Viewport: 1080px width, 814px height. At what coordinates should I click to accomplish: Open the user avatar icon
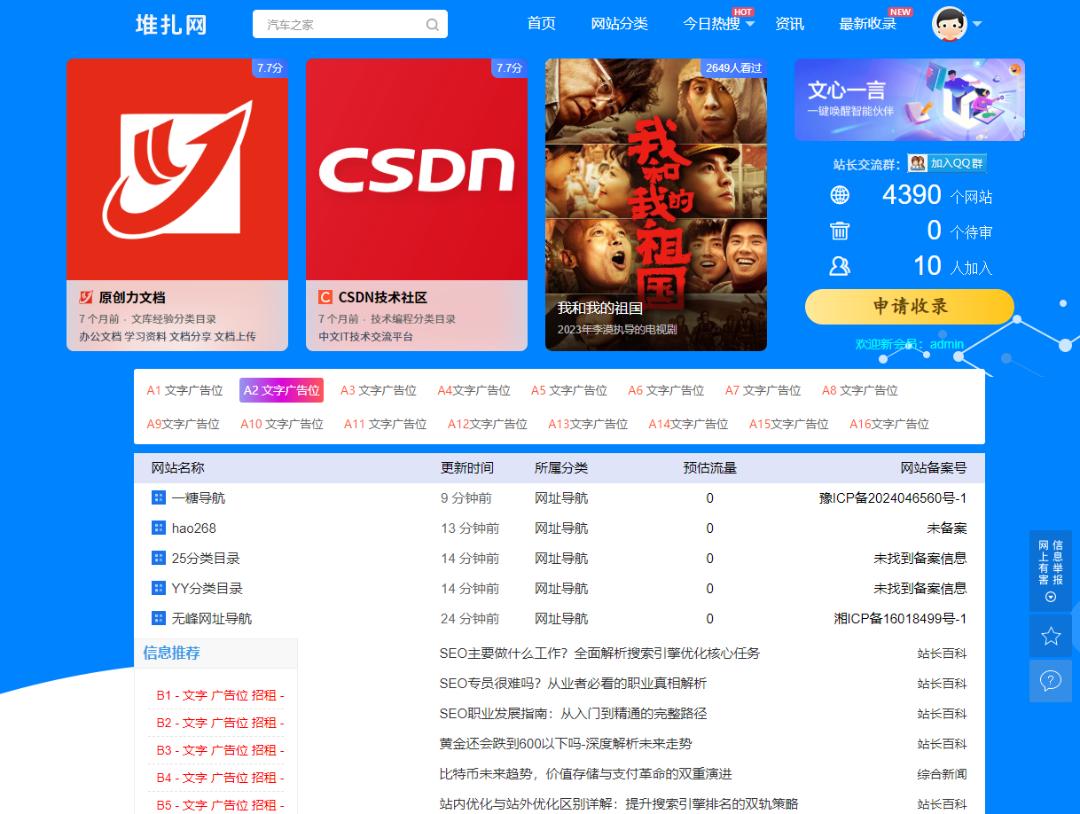(x=949, y=23)
